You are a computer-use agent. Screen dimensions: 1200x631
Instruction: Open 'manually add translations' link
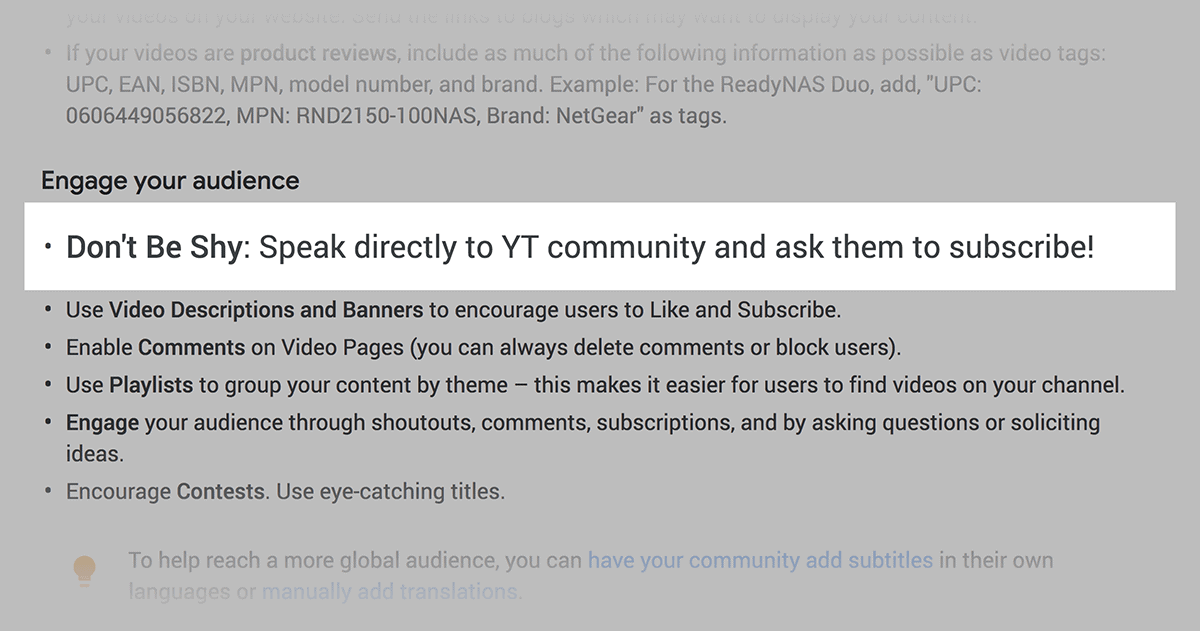click(390, 592)
